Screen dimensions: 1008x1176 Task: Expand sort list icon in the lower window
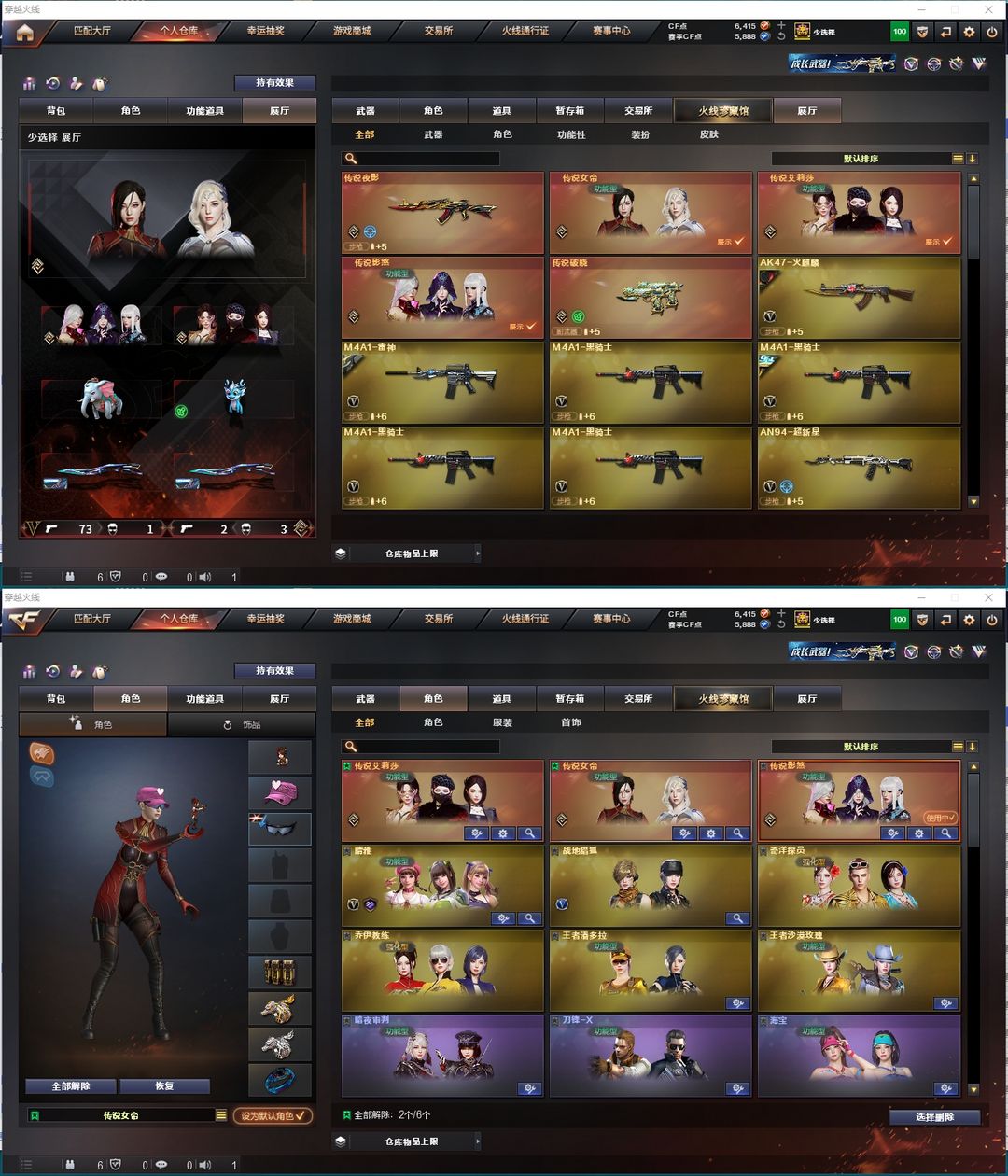[958, 747]
